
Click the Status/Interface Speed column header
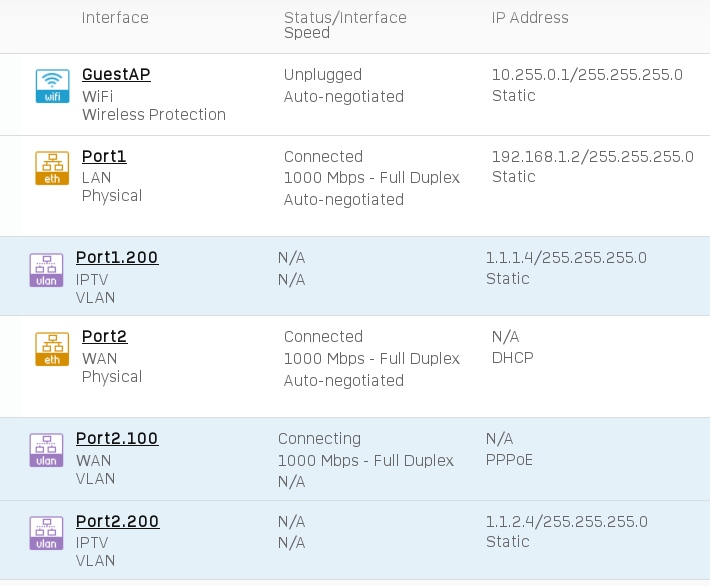click(x=345, y=25)
